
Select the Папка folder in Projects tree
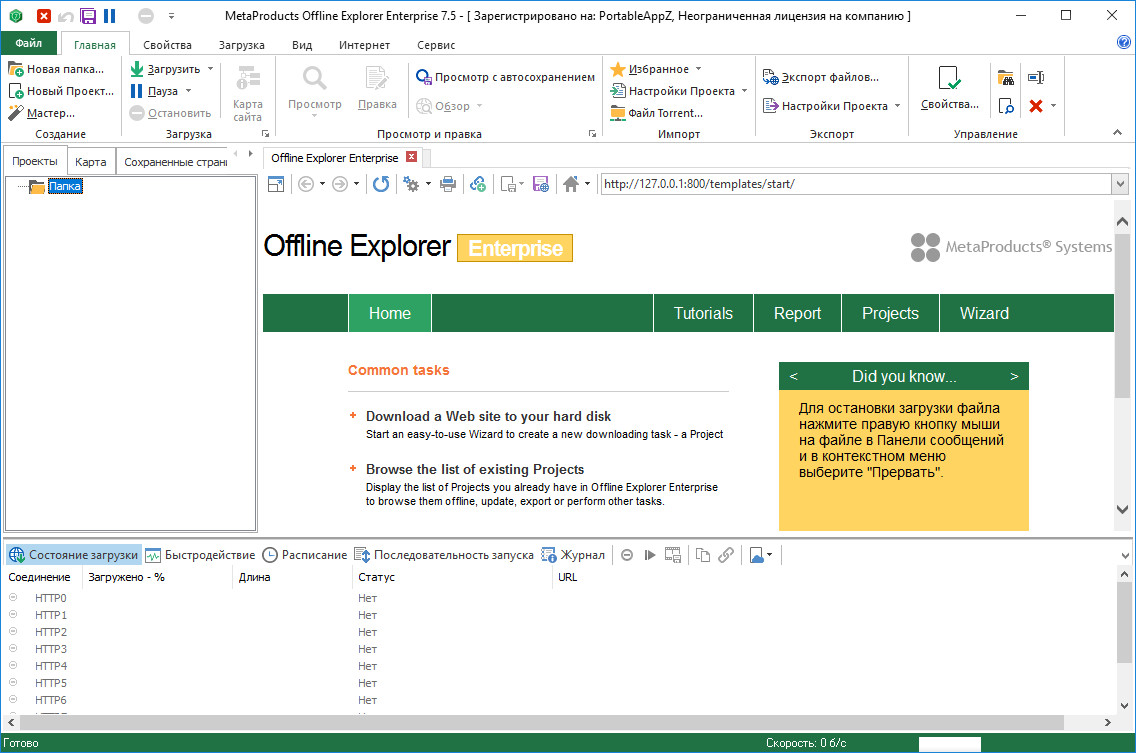pyautogui.click(x=65, y=186)
